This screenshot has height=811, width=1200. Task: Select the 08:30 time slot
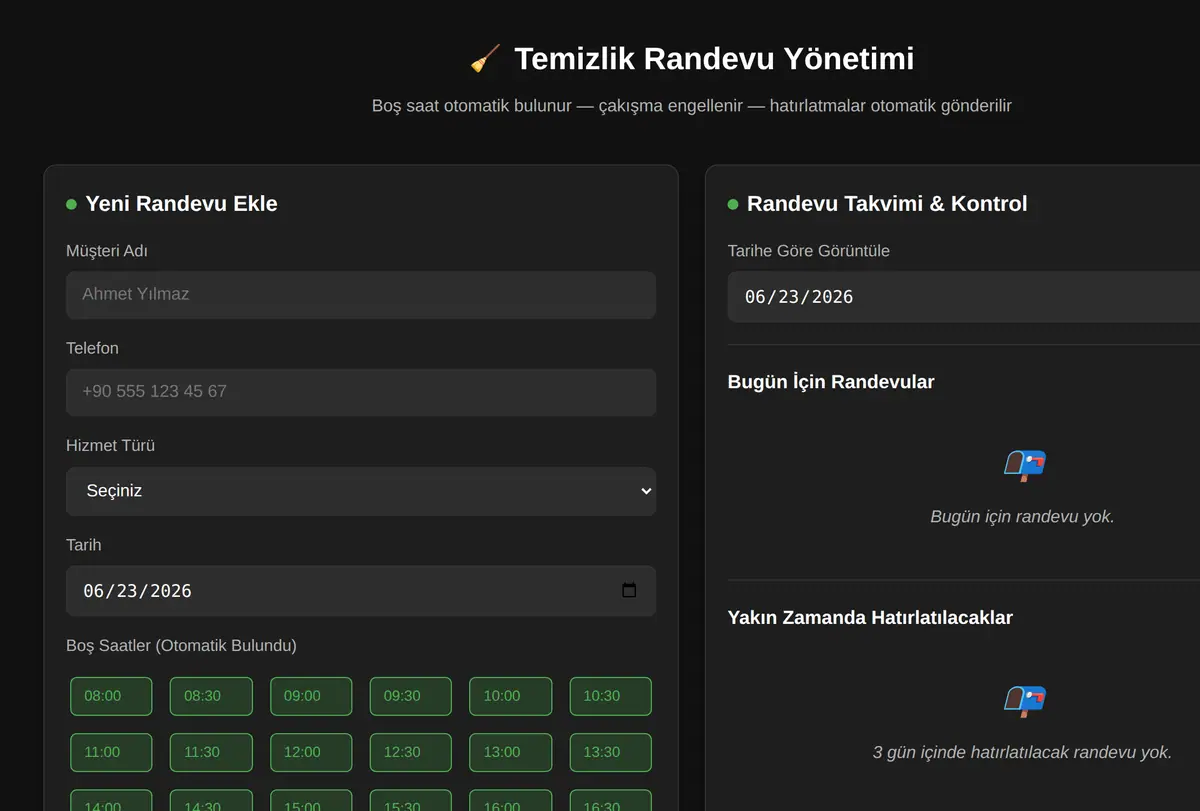[x=211, y=696]
